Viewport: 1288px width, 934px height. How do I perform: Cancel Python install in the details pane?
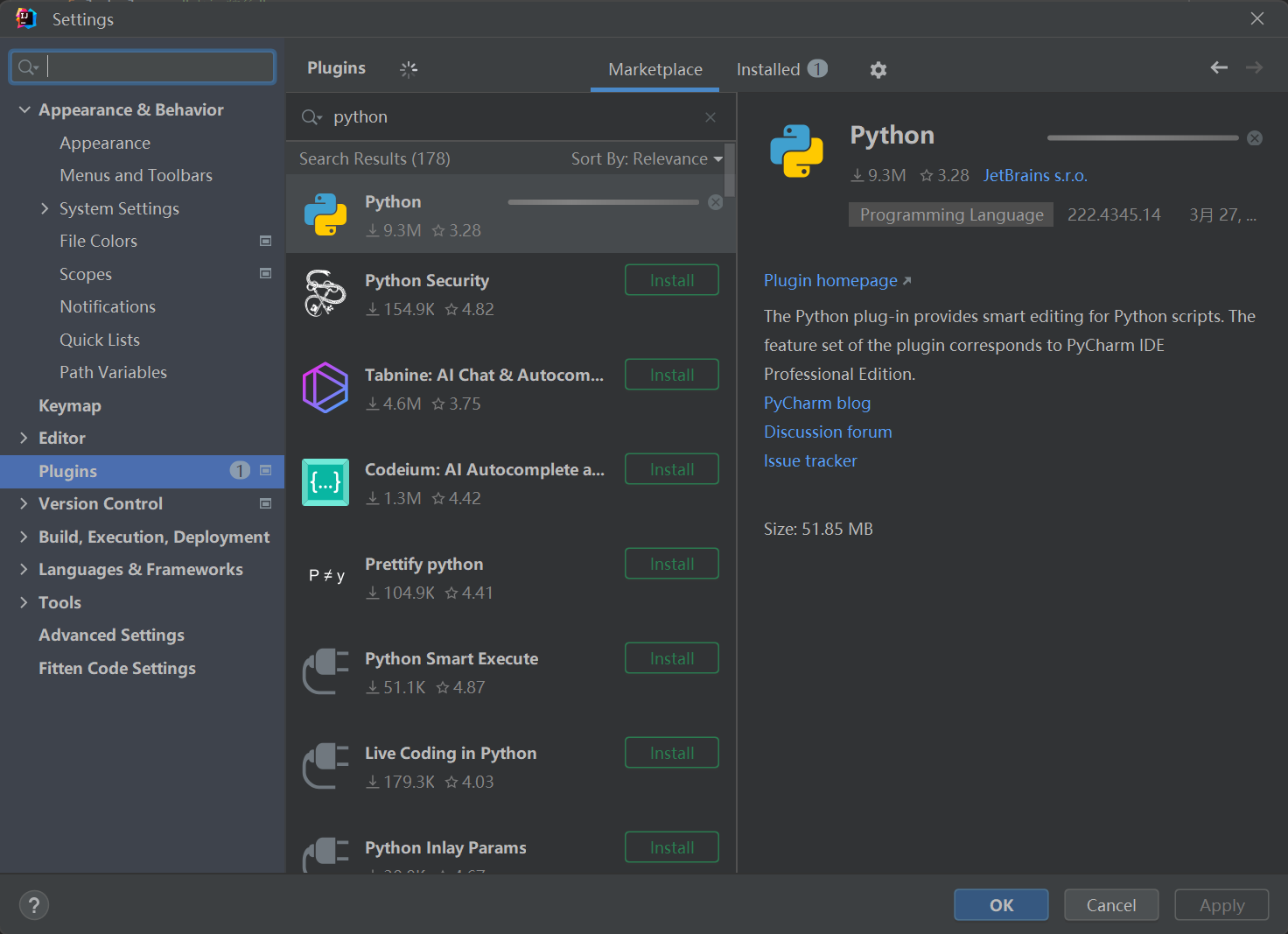coord(1255,138)
